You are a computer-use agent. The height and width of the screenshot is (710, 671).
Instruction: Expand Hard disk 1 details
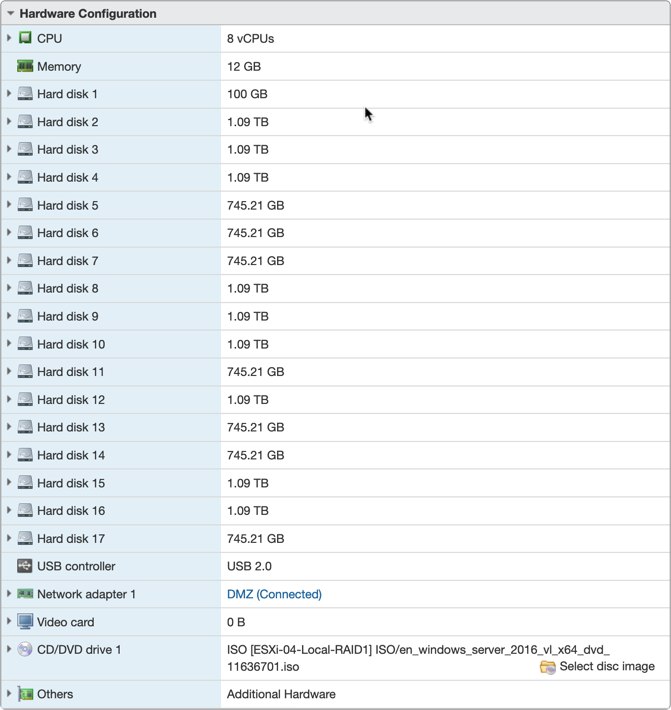click(9, 94)
